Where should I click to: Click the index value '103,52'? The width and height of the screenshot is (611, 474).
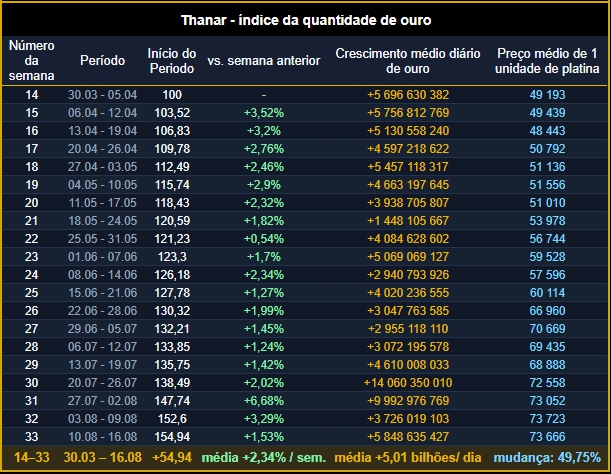(172, 113)
